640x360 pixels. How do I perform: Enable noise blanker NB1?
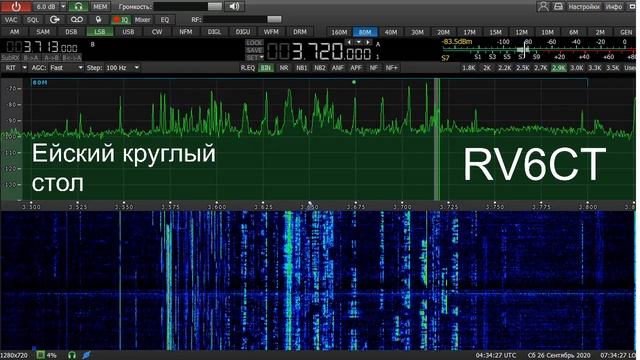click(x=302, y=68)
